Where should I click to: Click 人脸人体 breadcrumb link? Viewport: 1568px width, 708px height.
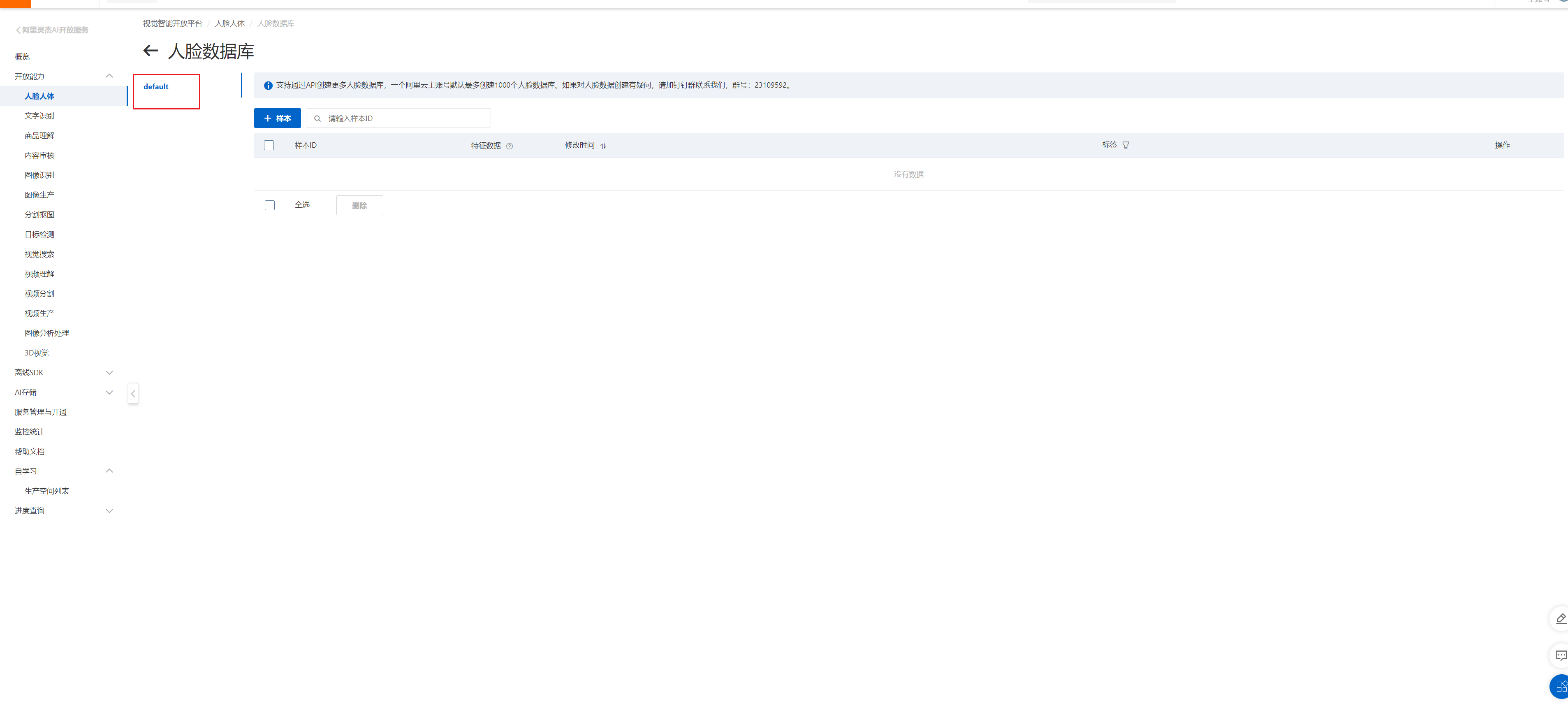pyautogui.click(x=229, y=24)
